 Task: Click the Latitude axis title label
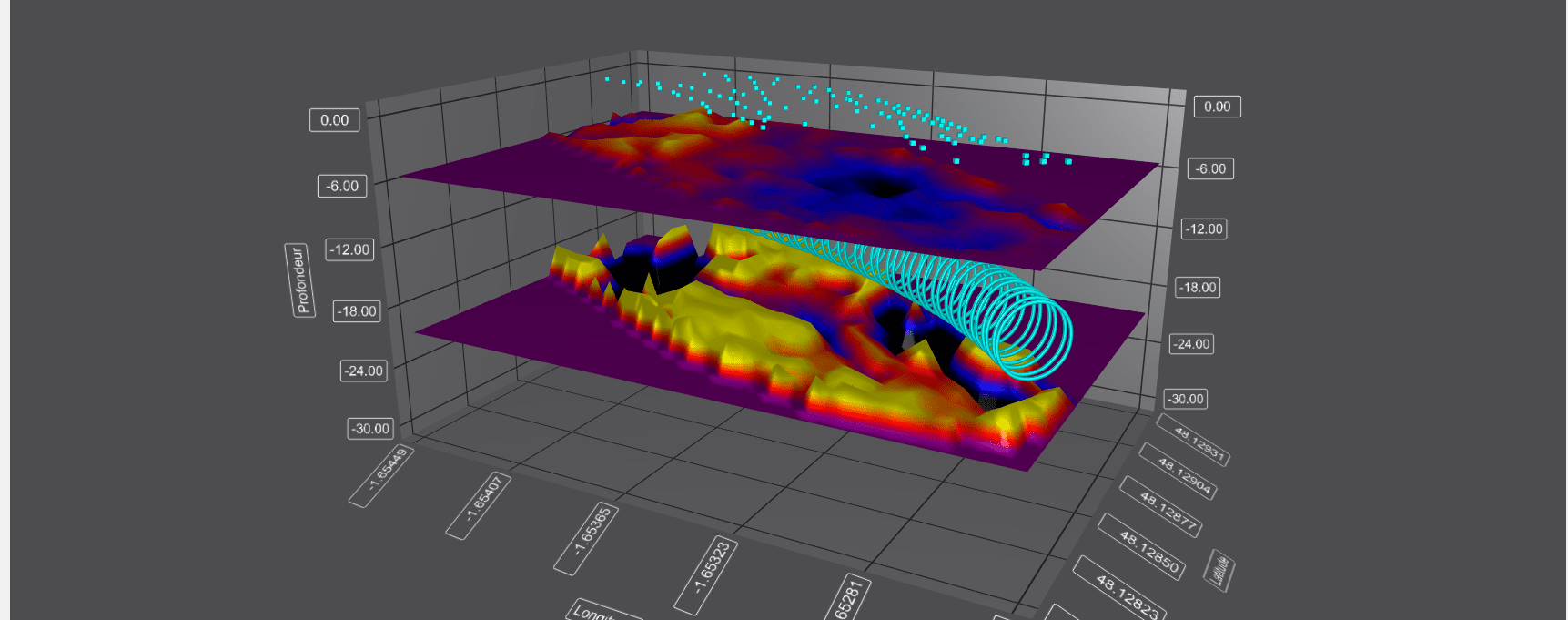(1219, 569)
